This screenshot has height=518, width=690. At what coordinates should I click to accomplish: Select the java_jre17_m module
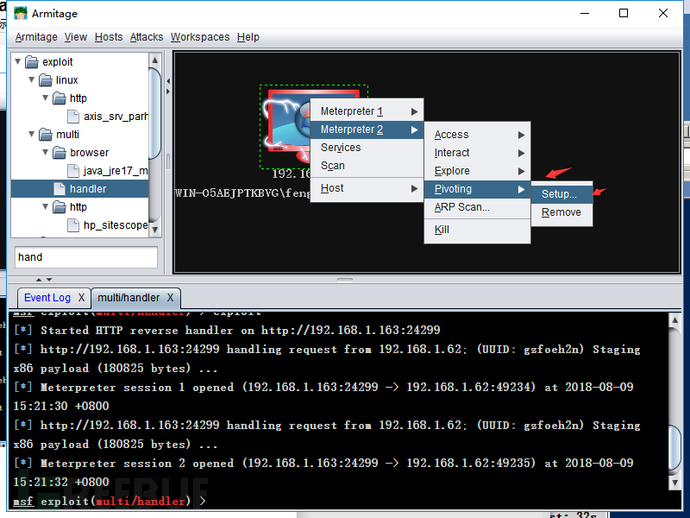116,171
